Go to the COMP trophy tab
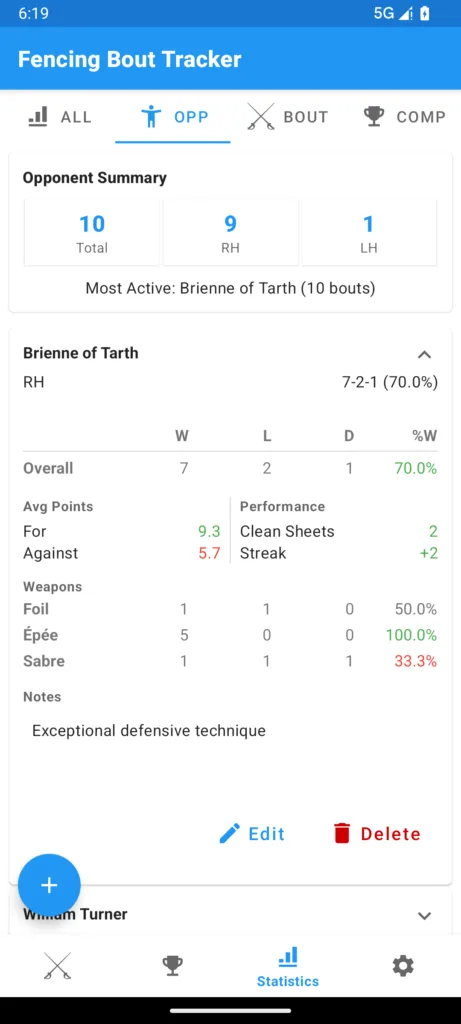This screenshot has width=461, height=1024. [x=404, y=117]
